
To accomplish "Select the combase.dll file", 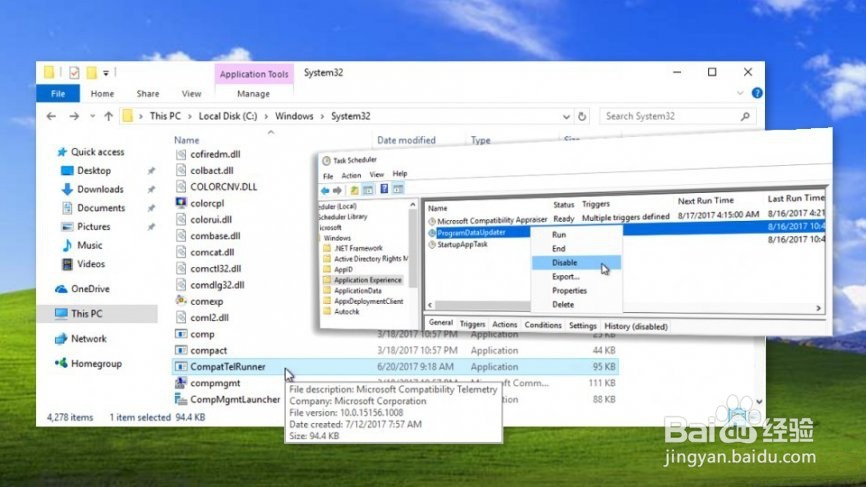I will coord(215,236).
